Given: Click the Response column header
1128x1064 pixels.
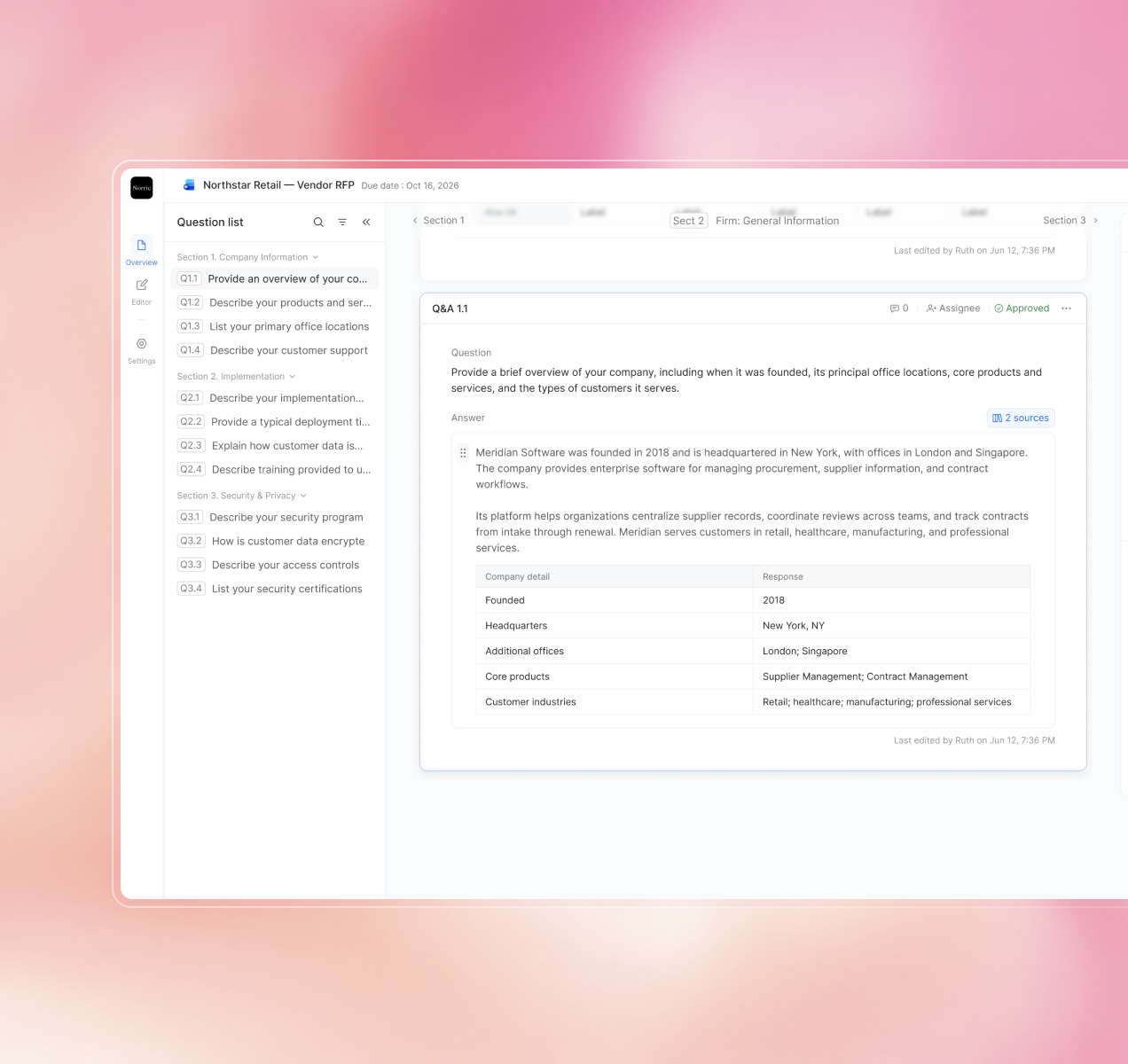Looking at the screenshot, I should tap(891, 576).
